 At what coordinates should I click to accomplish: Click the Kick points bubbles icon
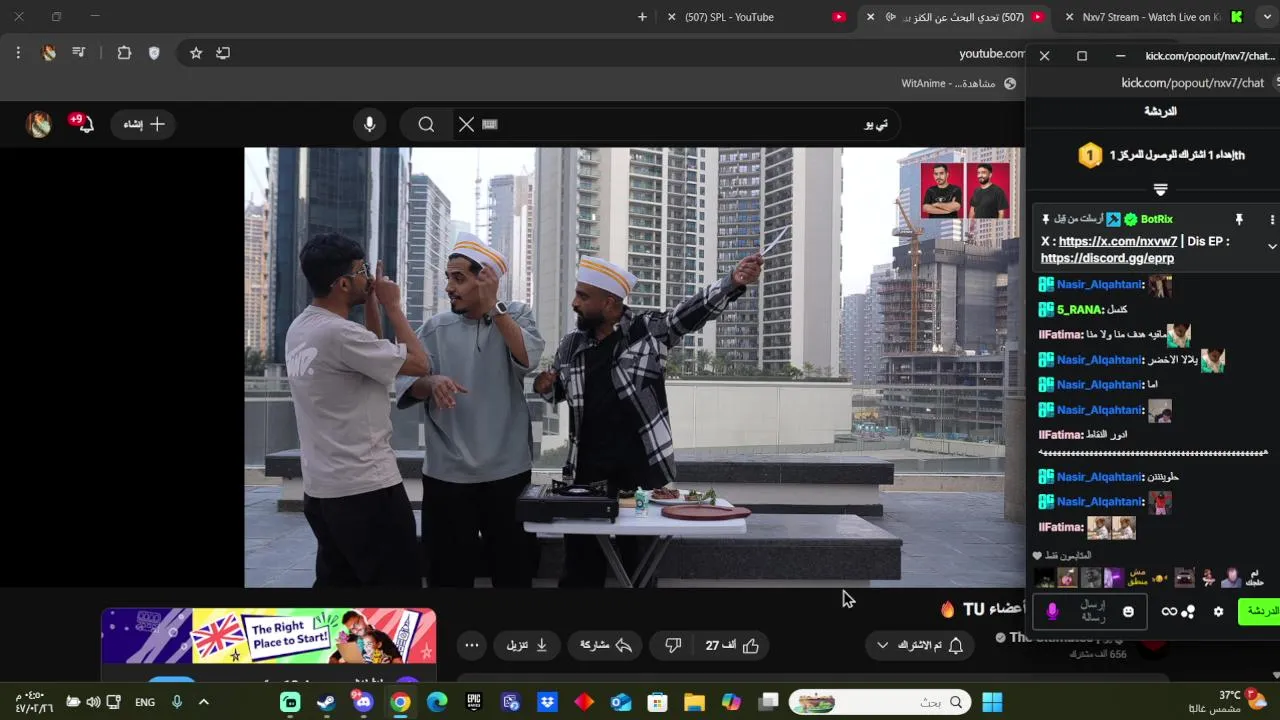pyautogui.click(x=1188, y=611)
